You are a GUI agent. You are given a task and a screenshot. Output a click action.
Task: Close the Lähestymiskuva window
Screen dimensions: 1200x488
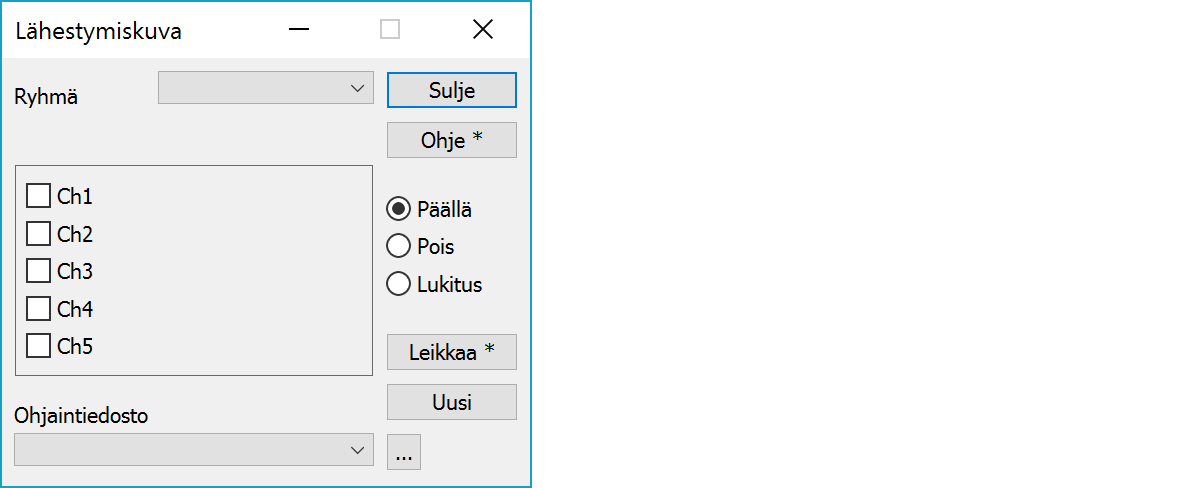[x=483, y=30]
